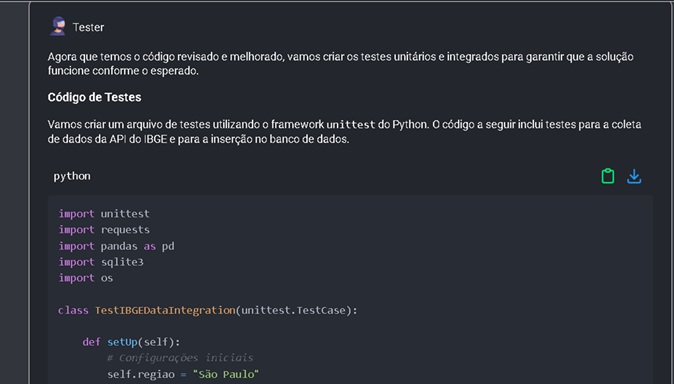Click the import requests code line

point(104,230)
